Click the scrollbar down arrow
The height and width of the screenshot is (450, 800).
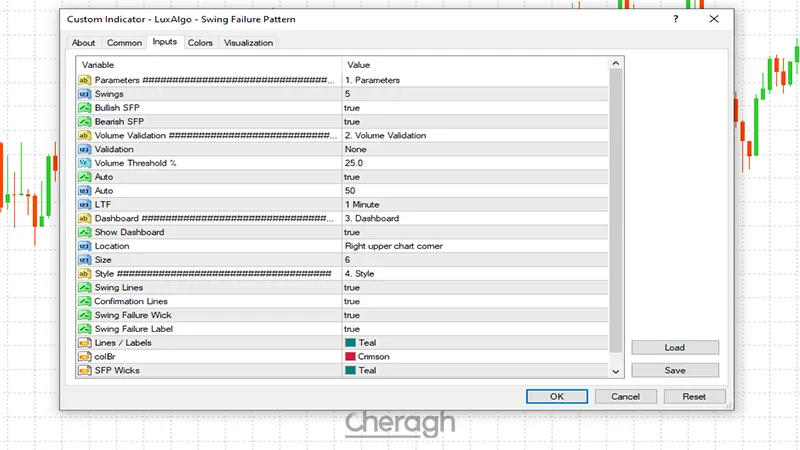point(615,371)
